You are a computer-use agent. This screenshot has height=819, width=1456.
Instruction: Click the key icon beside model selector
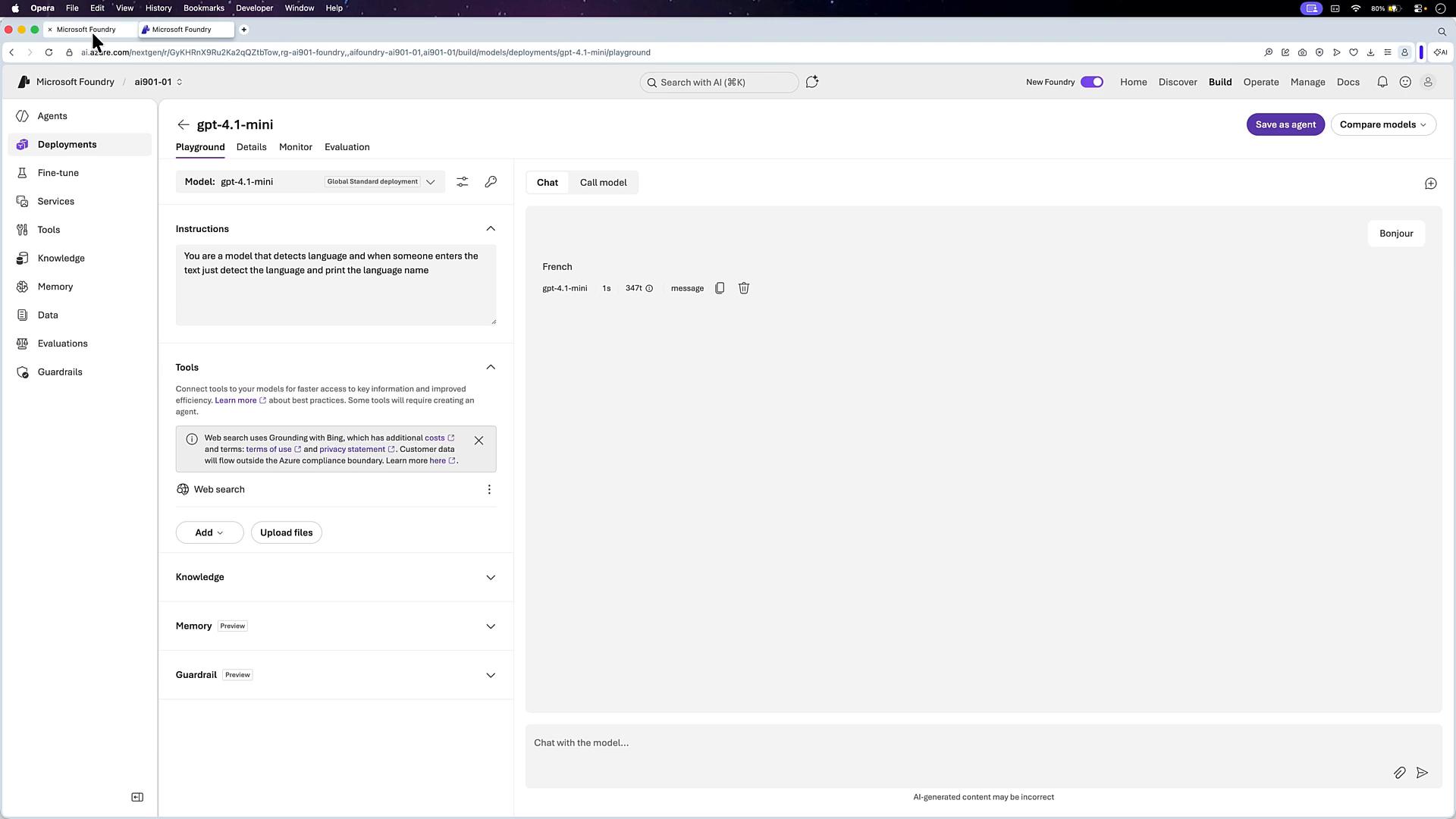click(x=491, y=182)
